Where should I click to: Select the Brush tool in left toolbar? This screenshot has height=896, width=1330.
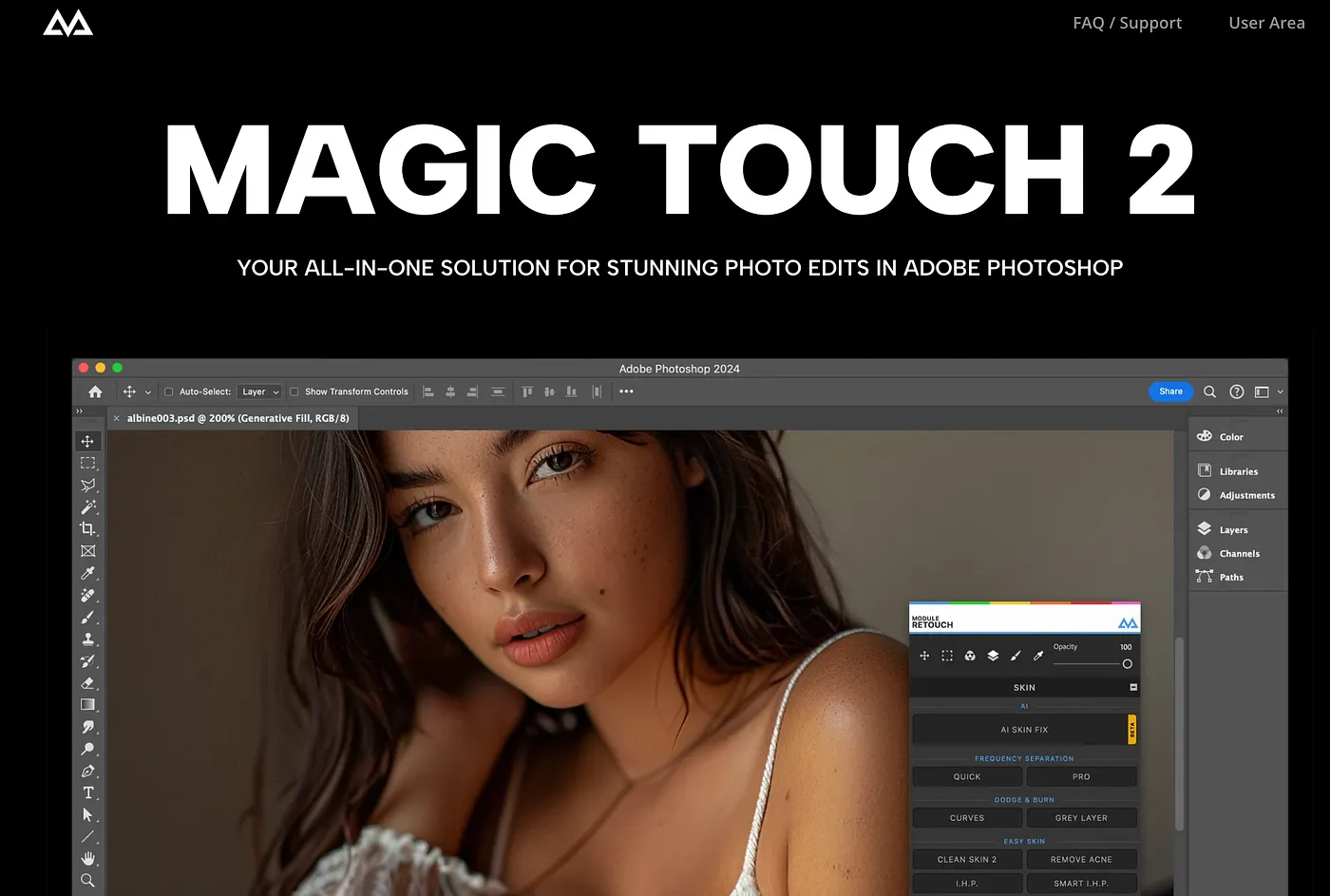tap(87, 617)
